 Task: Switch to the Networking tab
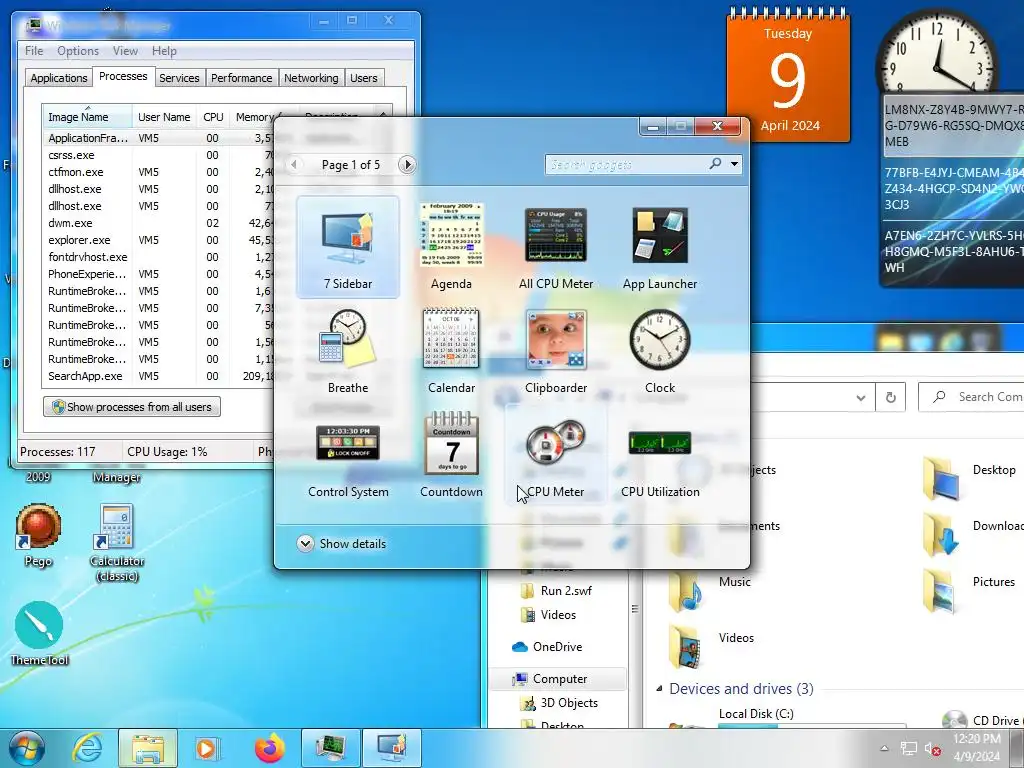[311, 78]
